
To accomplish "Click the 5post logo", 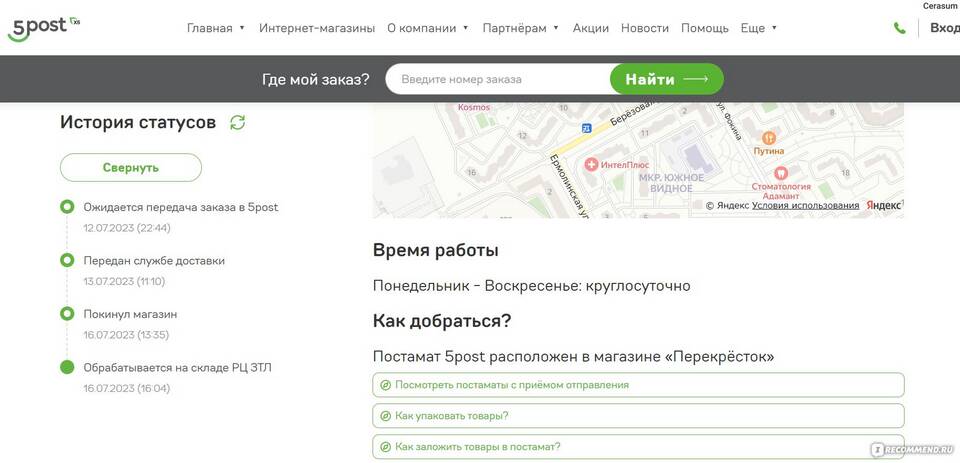I will [x=43, y=28].
